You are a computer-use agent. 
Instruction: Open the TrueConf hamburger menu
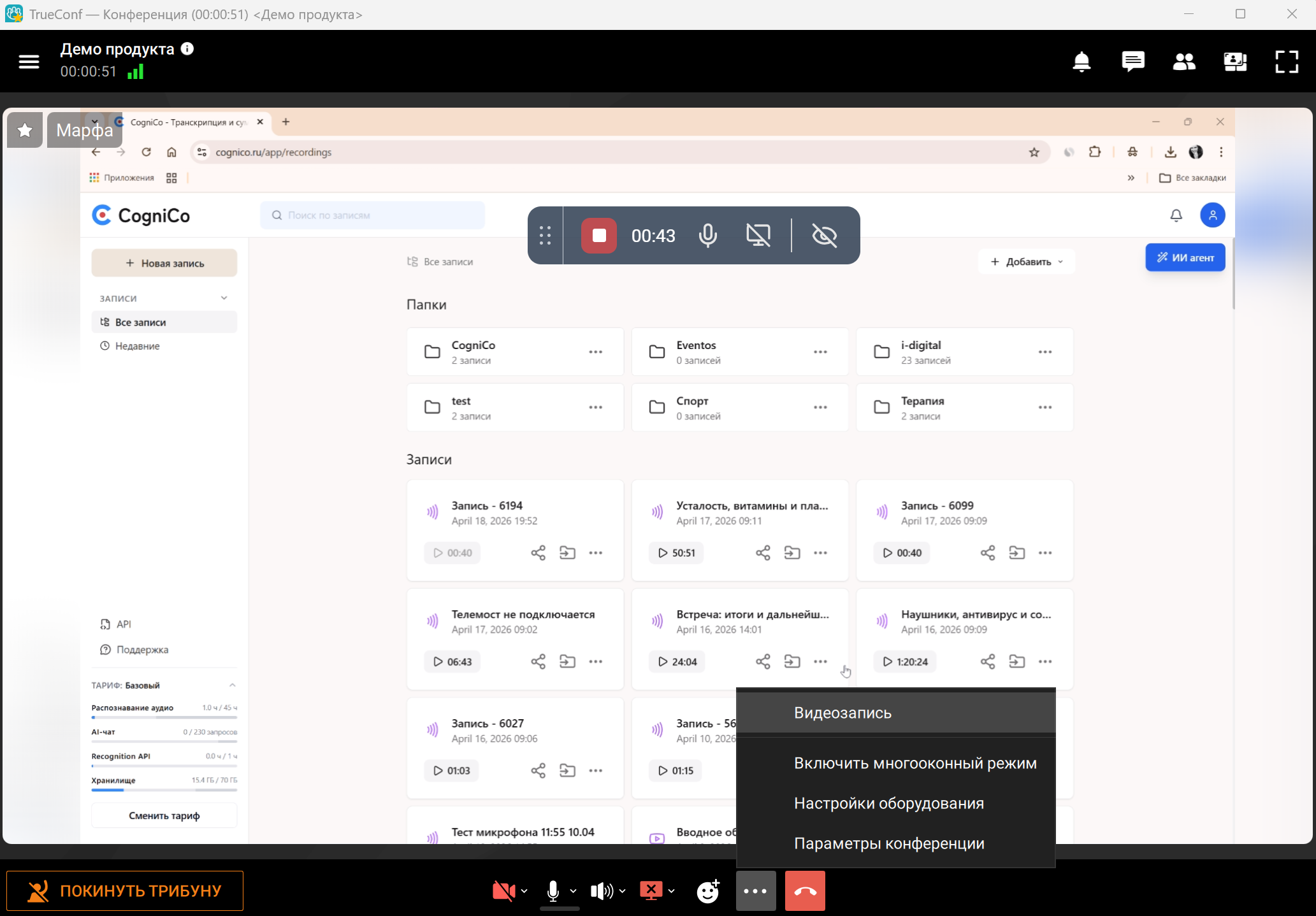29,62
